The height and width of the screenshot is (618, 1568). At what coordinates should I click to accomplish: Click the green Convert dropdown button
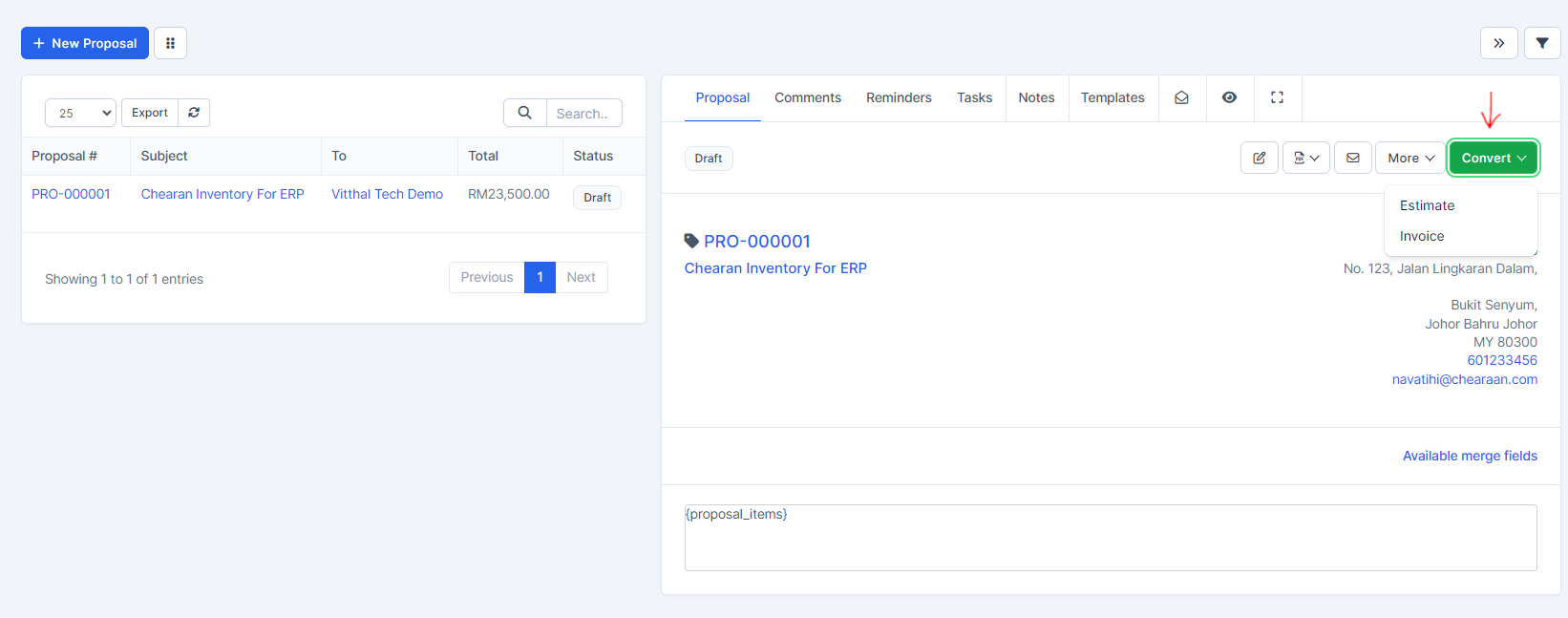[1493, 158]
